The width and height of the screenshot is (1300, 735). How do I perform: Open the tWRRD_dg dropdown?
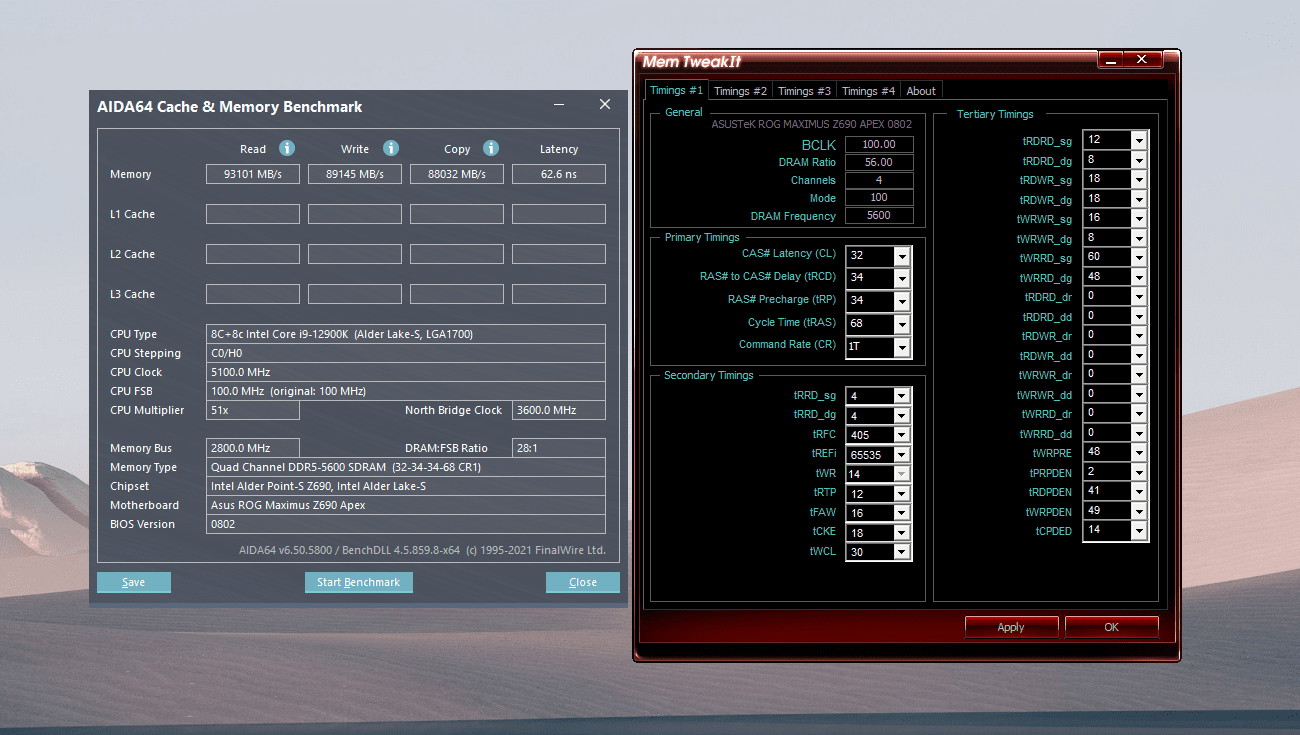point(1139,277)
